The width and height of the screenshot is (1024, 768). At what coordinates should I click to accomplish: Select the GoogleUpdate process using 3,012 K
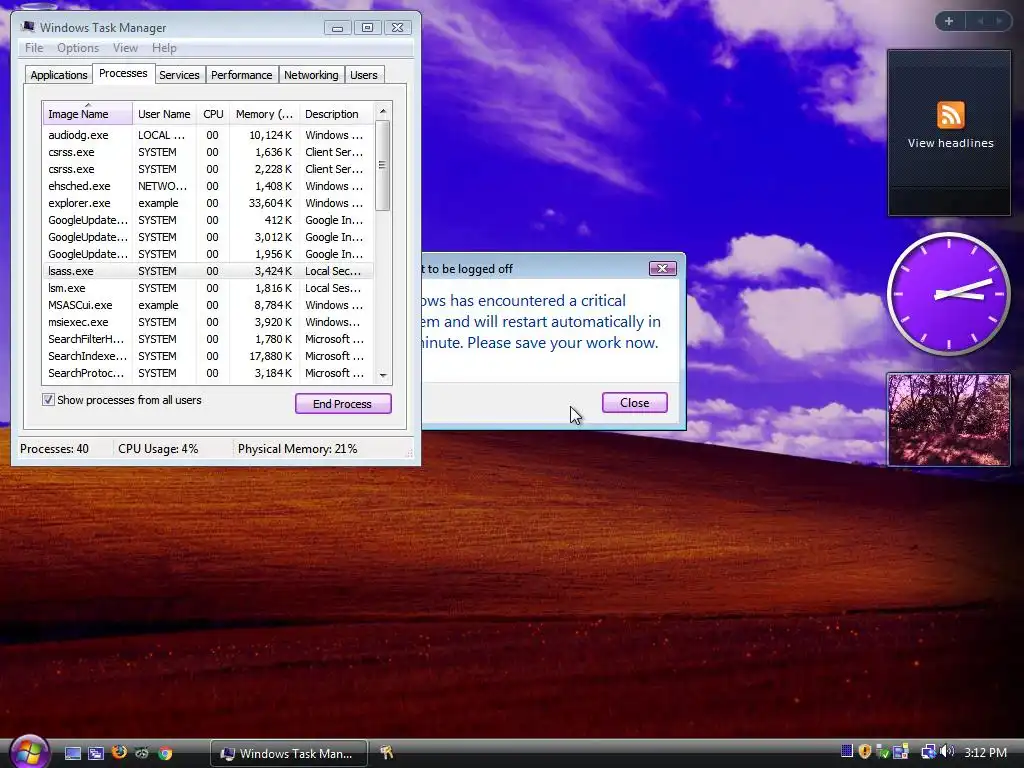point(208,237)
